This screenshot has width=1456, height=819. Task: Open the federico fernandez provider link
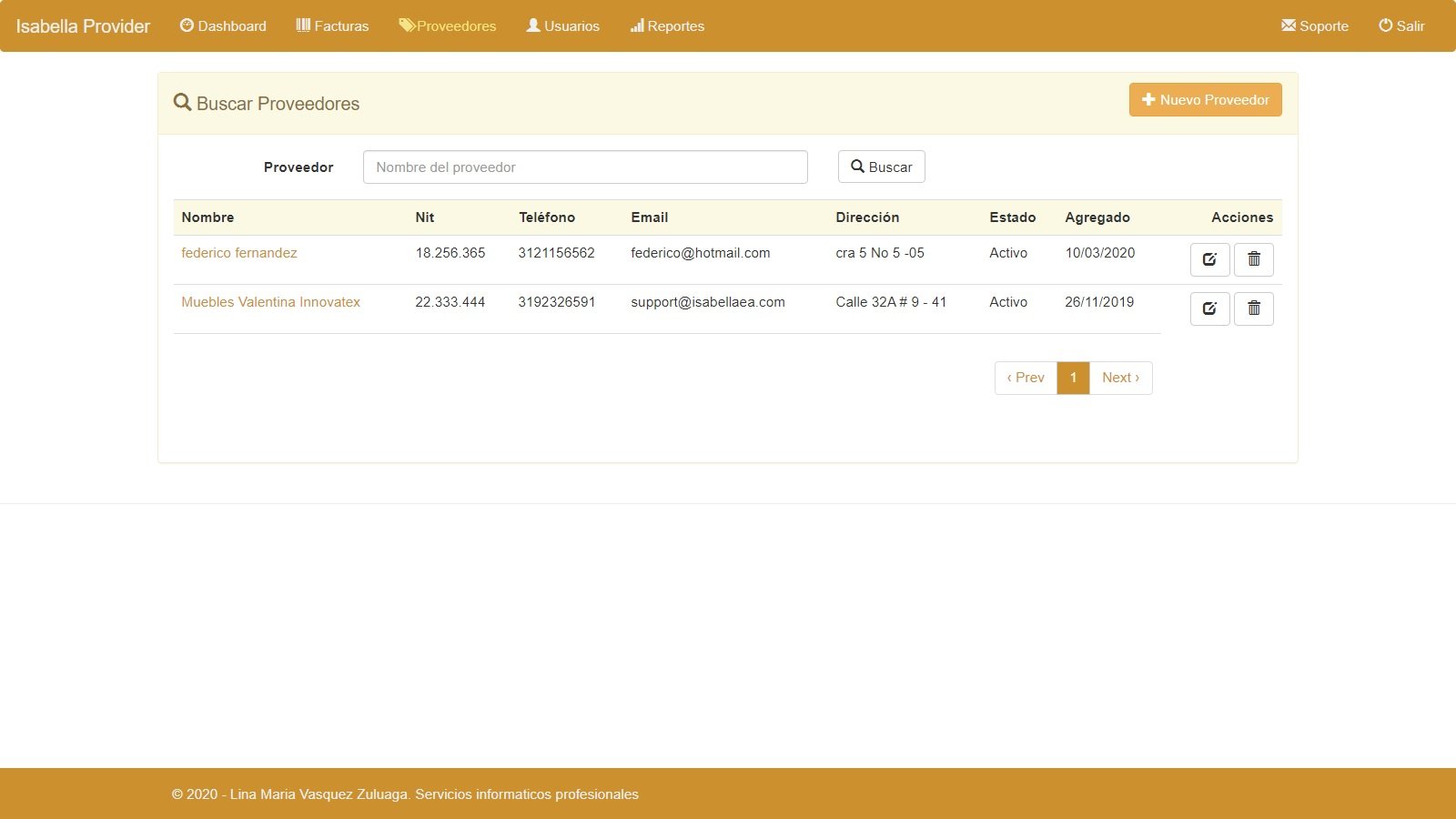(x=239, y=253)
